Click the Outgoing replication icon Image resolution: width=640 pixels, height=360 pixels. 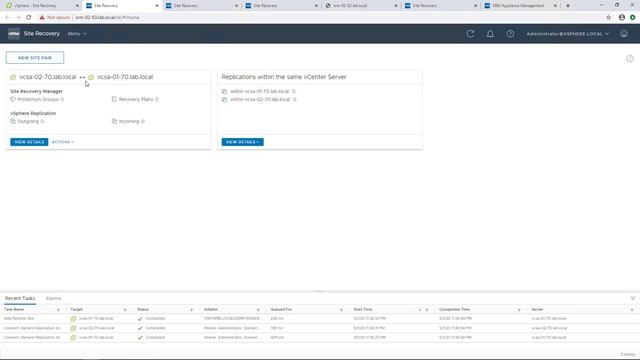click(x=13, y=121)
